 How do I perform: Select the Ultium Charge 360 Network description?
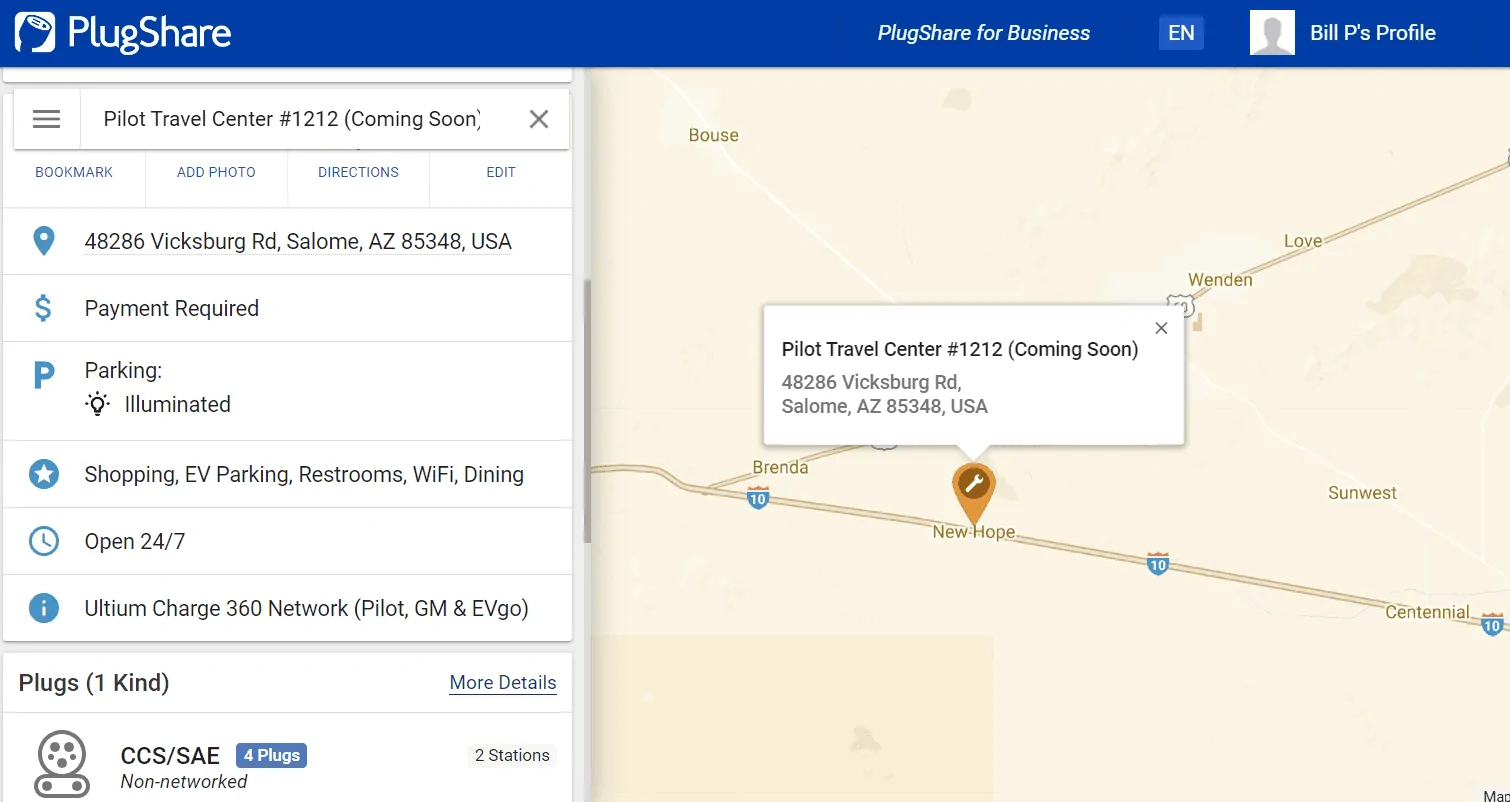(x=306, y=608)
